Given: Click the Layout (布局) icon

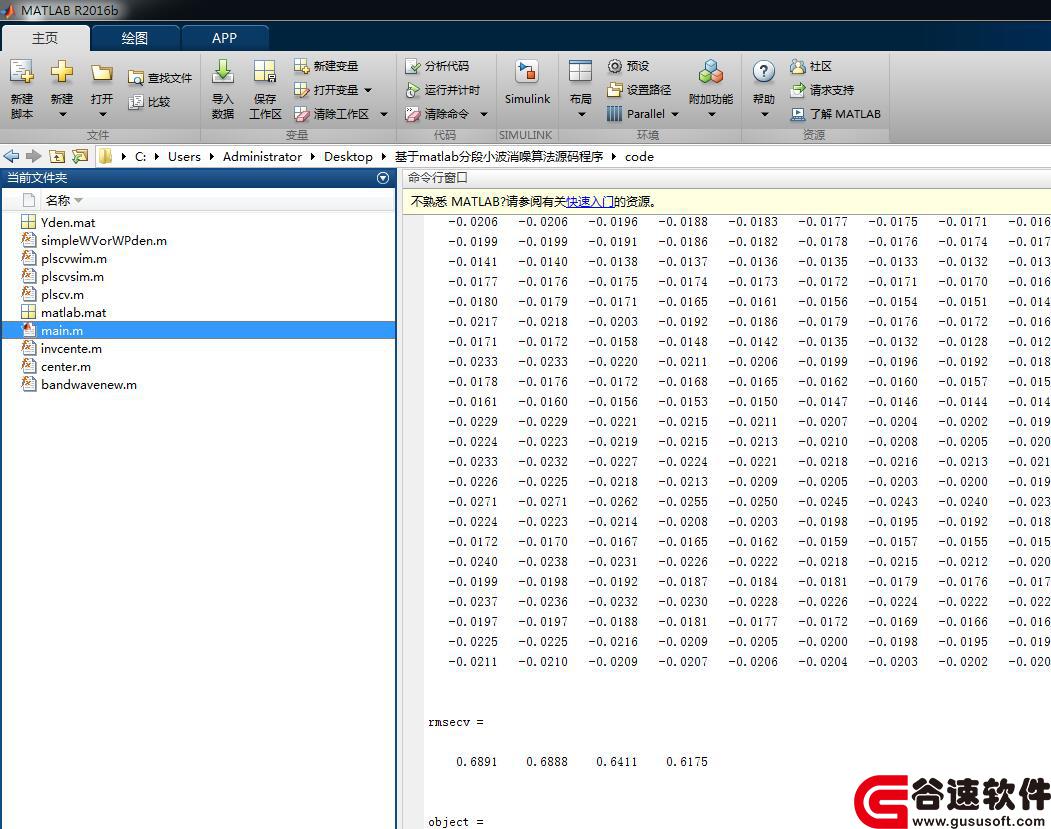Looking at the screenshot, I should 580,71.
